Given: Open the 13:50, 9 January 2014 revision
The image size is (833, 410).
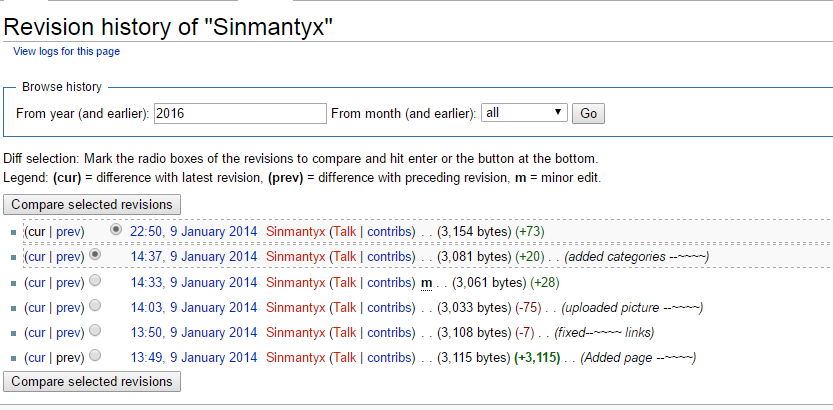Looking at the screenshot, I should pyautogui.click(x=193, y=332).
